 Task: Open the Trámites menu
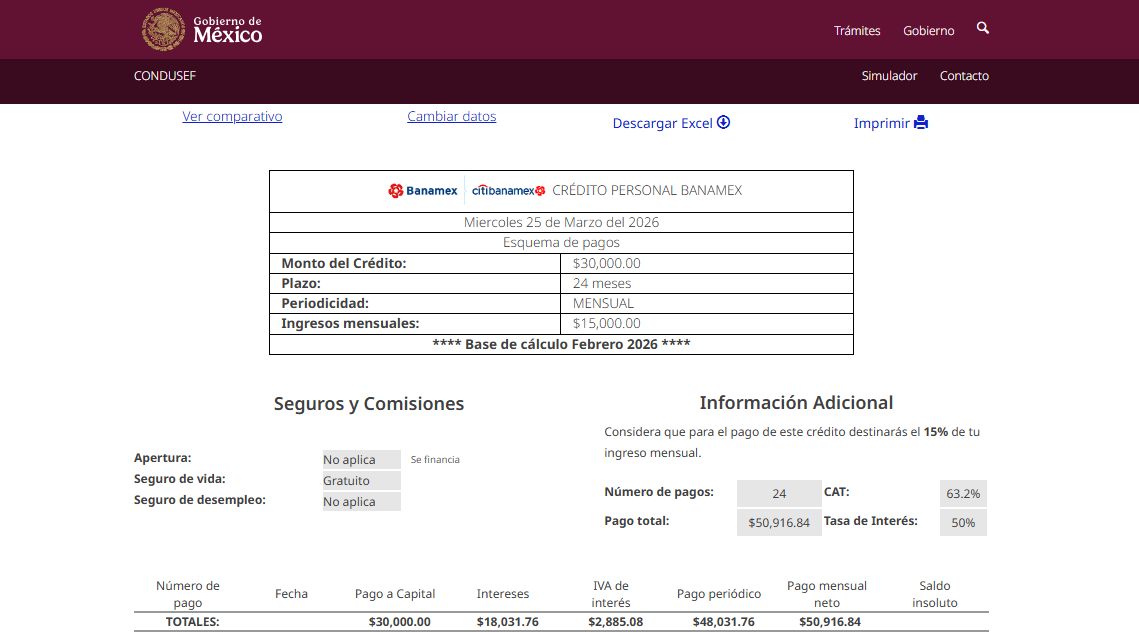[x=857, y=31]
